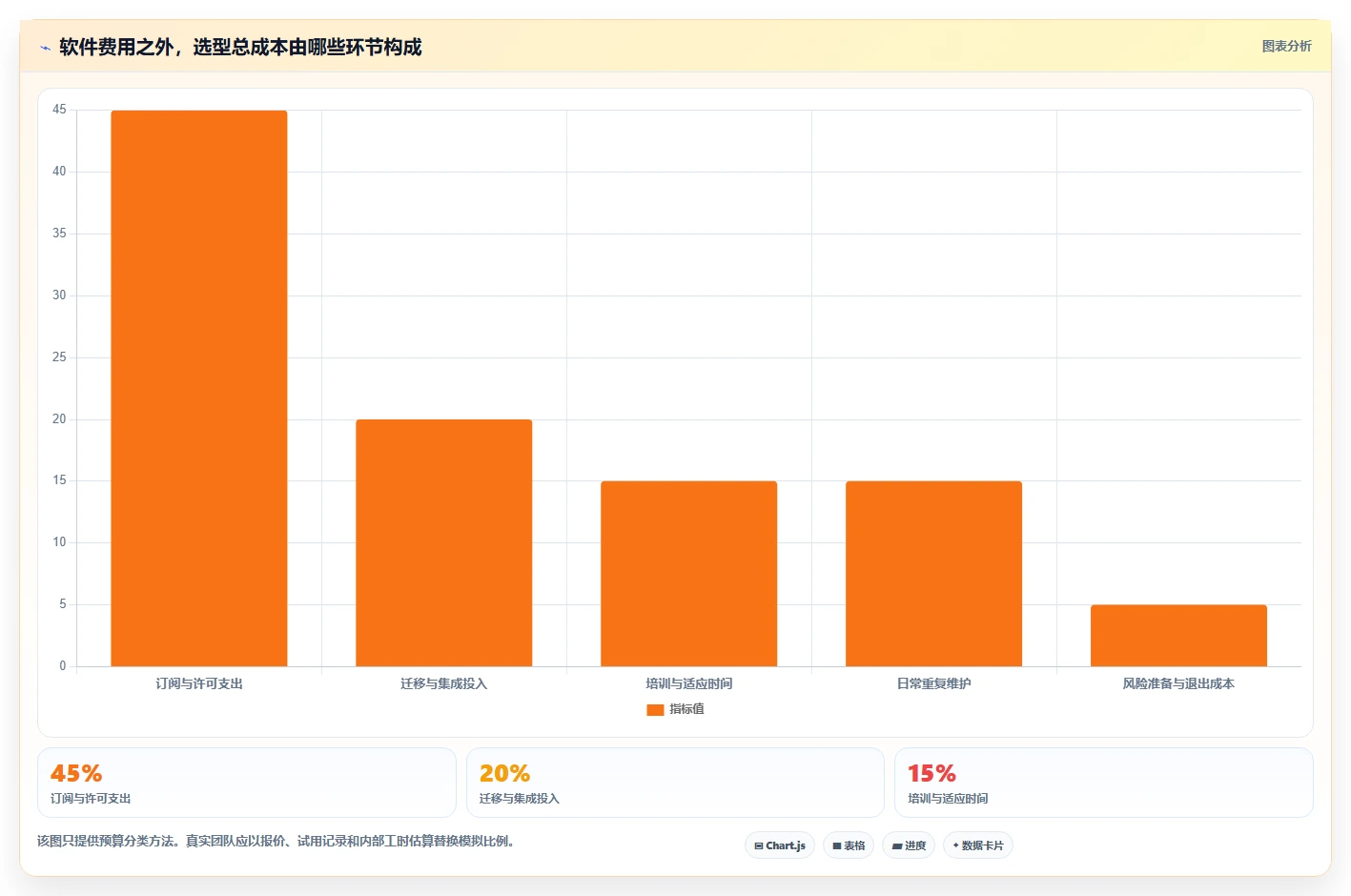This screenshot has height=896, width=1351.
Task: Click the y-axis tick label 0
Action: coord(63,666)
